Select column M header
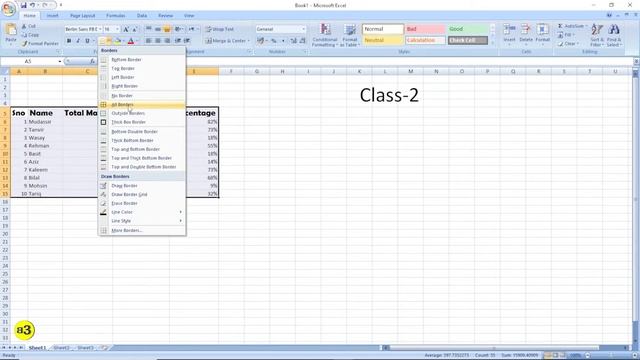The height and width of the screenshot is (360, 640). click(x=410, y=71)
